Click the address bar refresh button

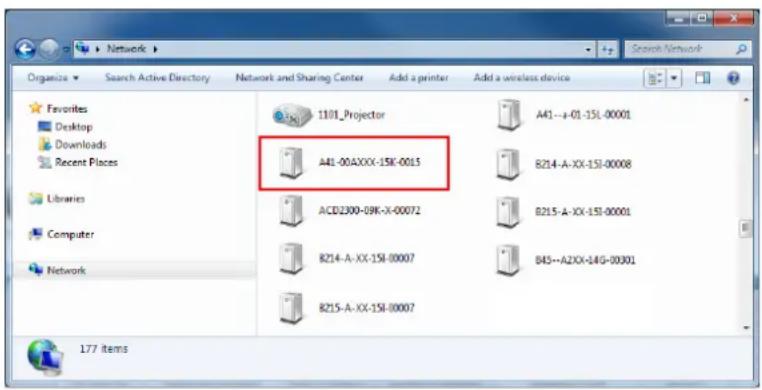click(607, 49)
